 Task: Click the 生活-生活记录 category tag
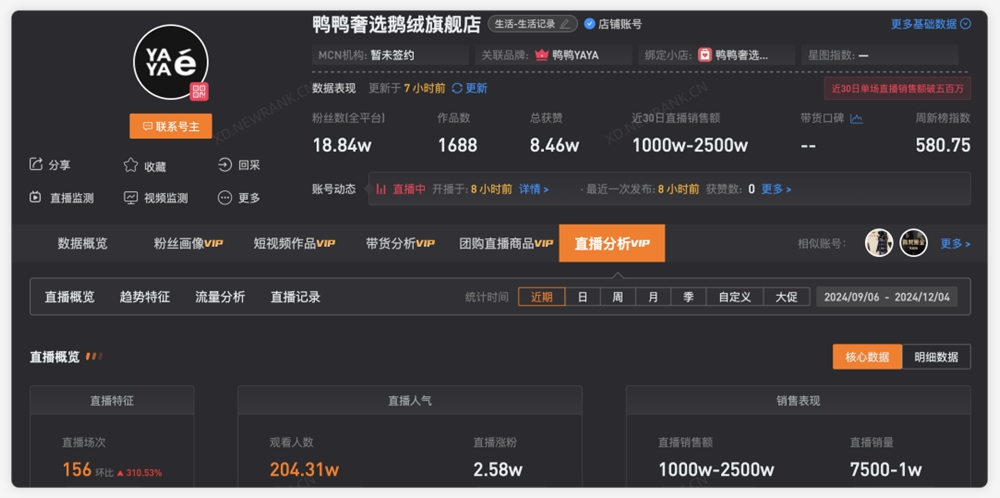(533, 24)
